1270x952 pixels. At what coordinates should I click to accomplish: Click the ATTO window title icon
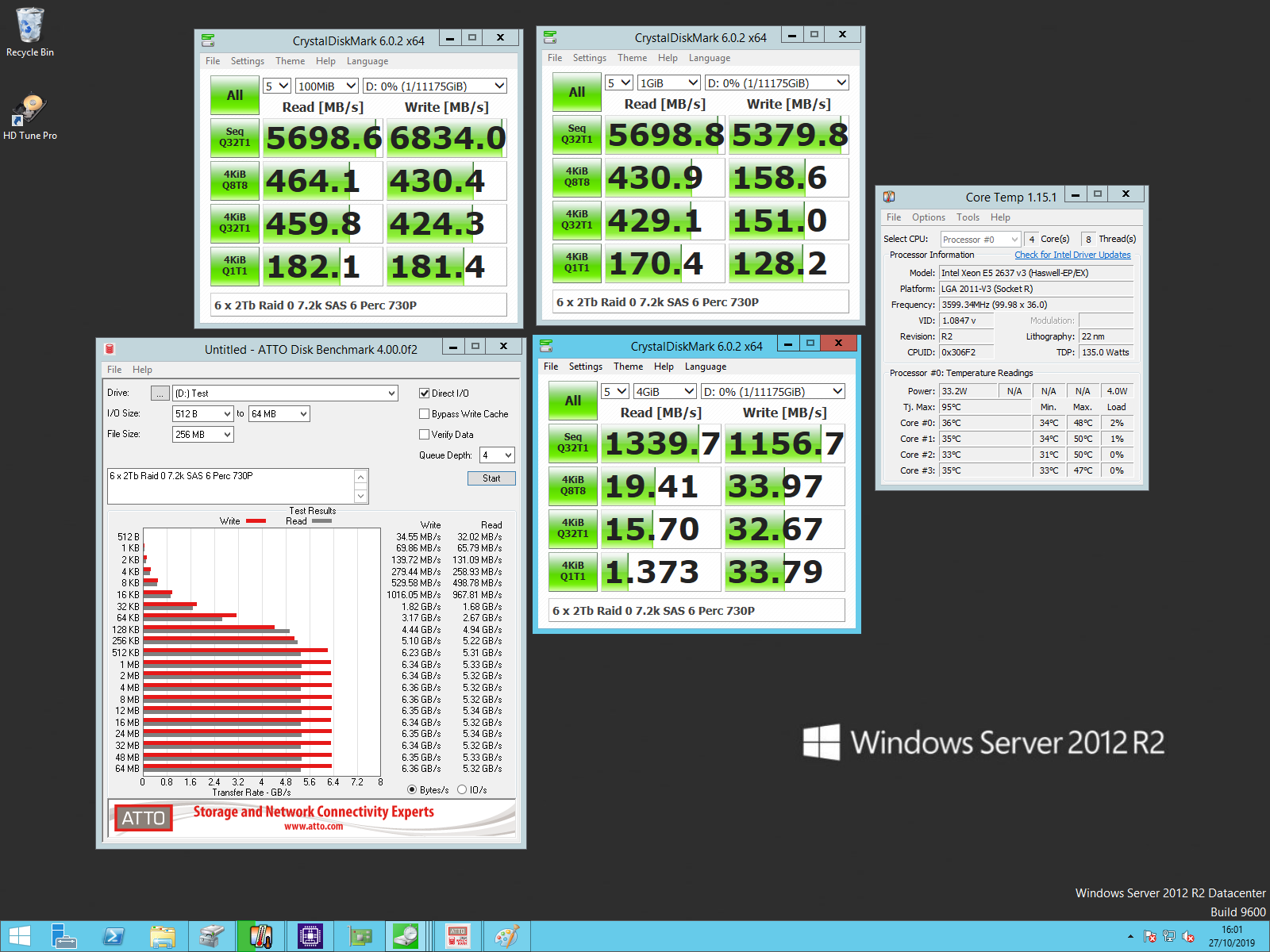coord(110,349)
